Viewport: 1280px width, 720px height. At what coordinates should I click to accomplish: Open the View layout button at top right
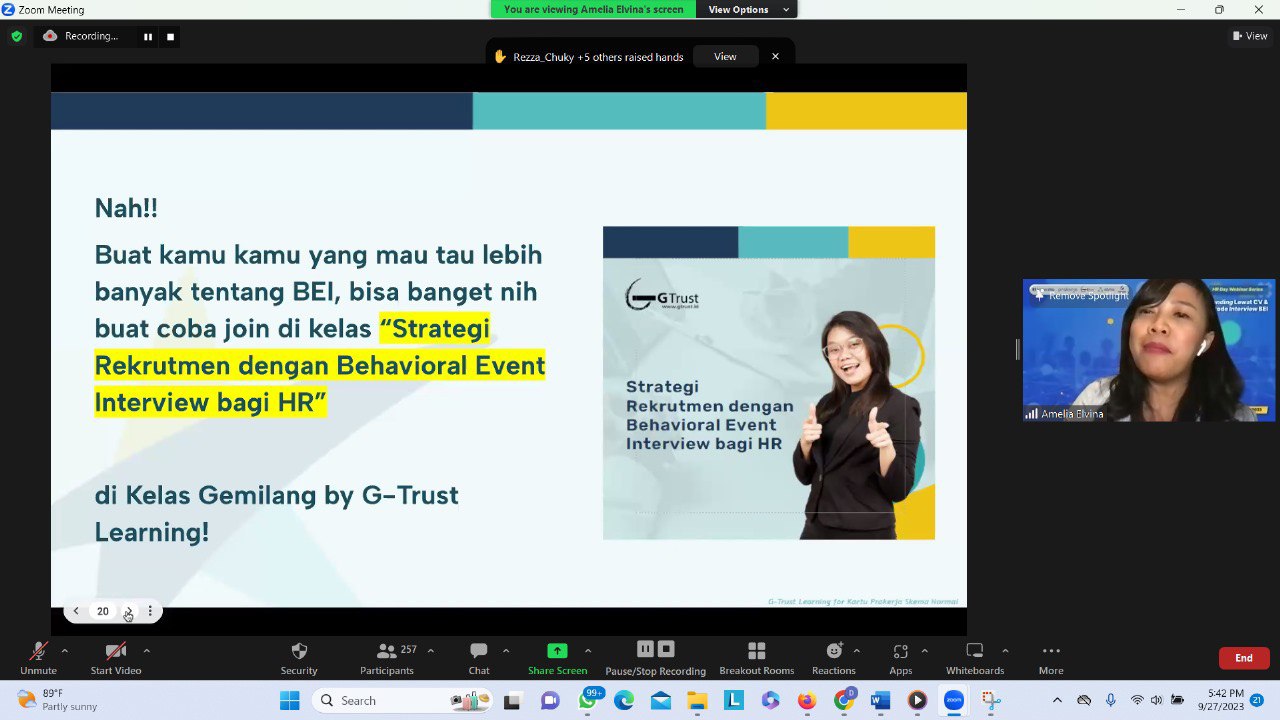tap(1251, 36)
